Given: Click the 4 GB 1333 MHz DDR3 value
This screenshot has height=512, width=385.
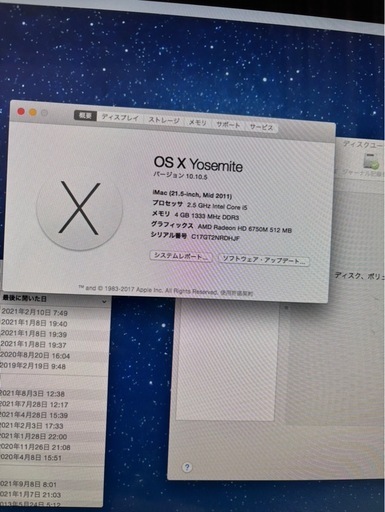Looking at the screenshot, I should tap(207, 217).
